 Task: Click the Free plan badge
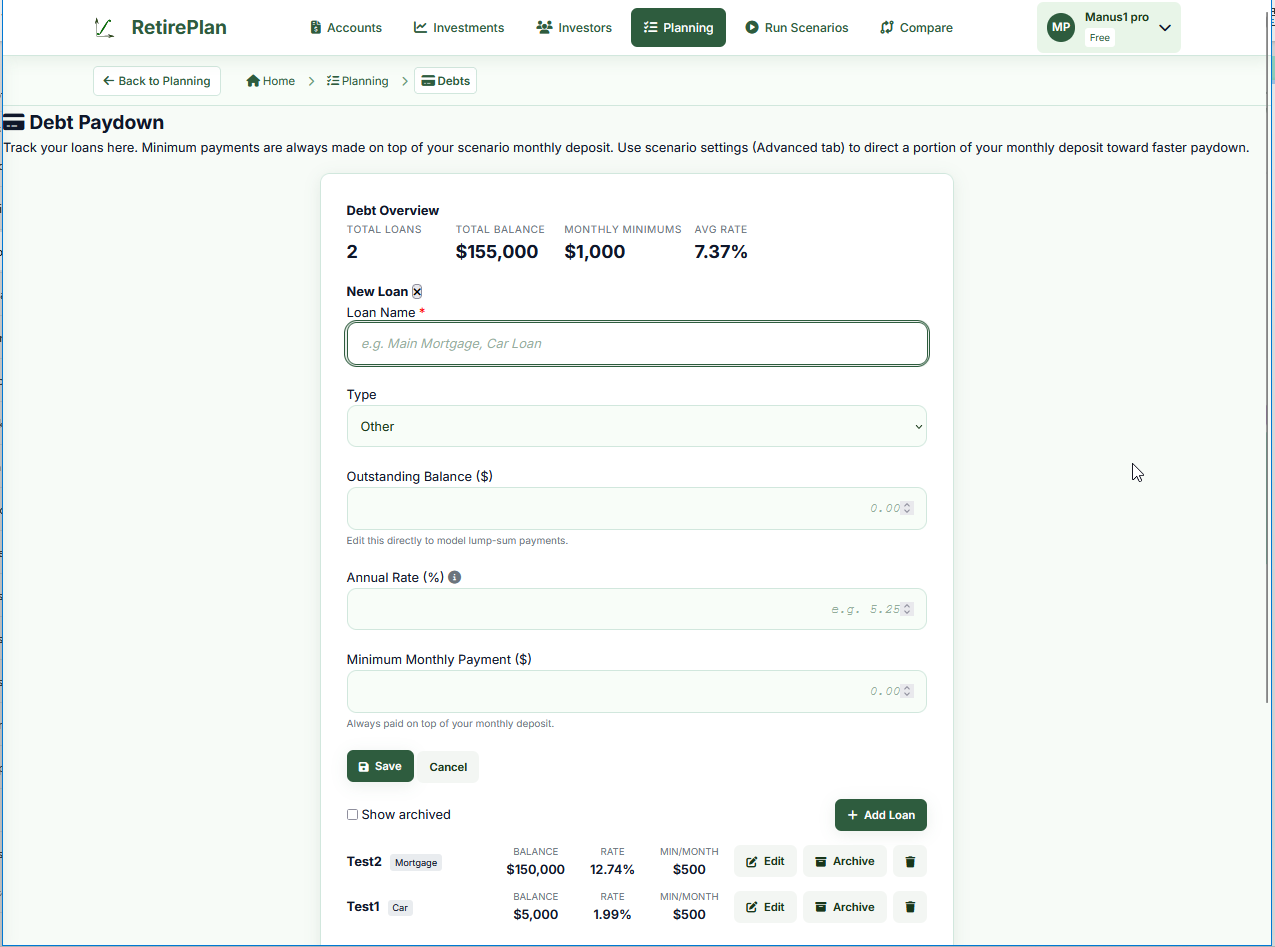click(x=1100, y=38)
